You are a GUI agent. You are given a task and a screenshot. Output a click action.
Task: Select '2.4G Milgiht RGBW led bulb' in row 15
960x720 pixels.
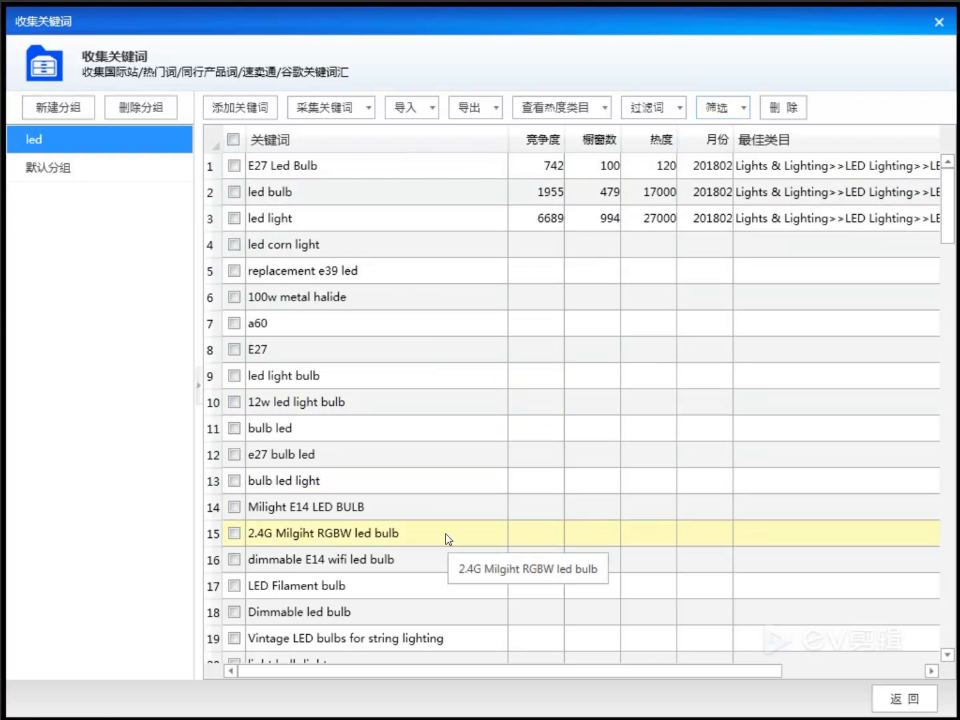click(x=323, y=533)
